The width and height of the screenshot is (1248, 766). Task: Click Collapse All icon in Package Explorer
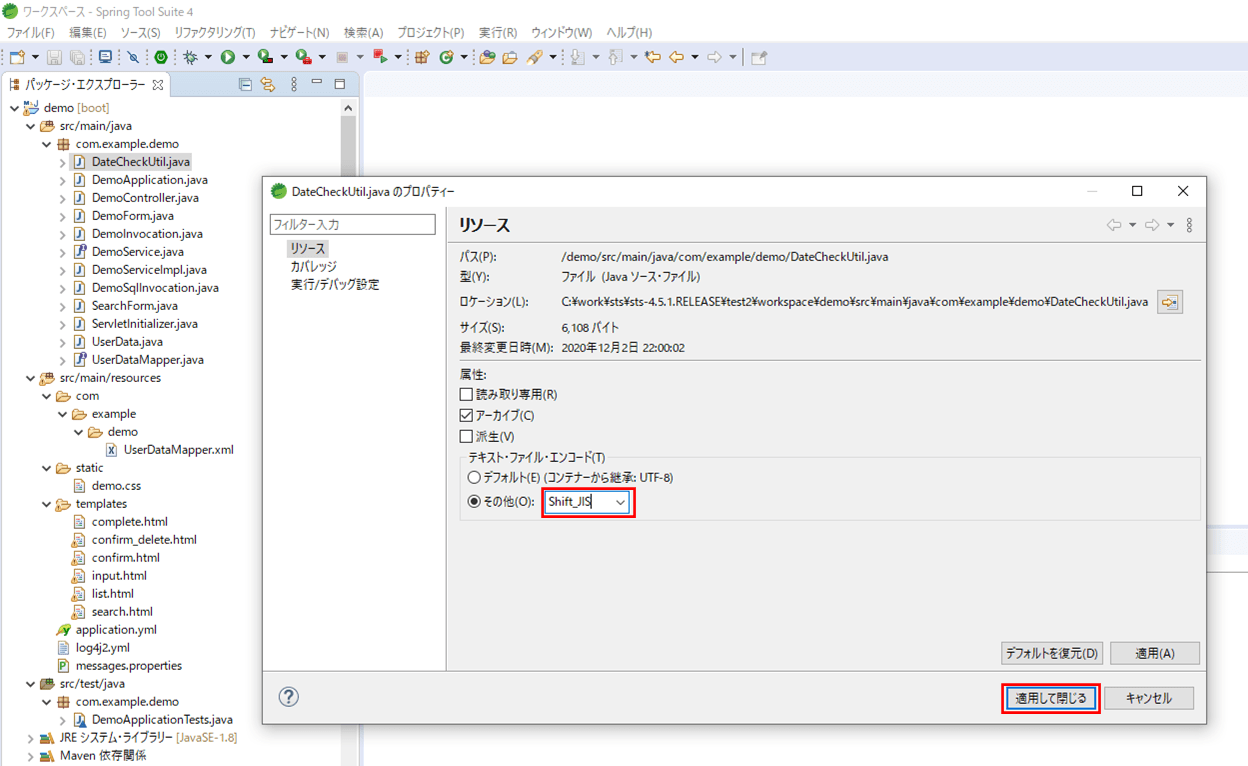[x=245, y=85]
